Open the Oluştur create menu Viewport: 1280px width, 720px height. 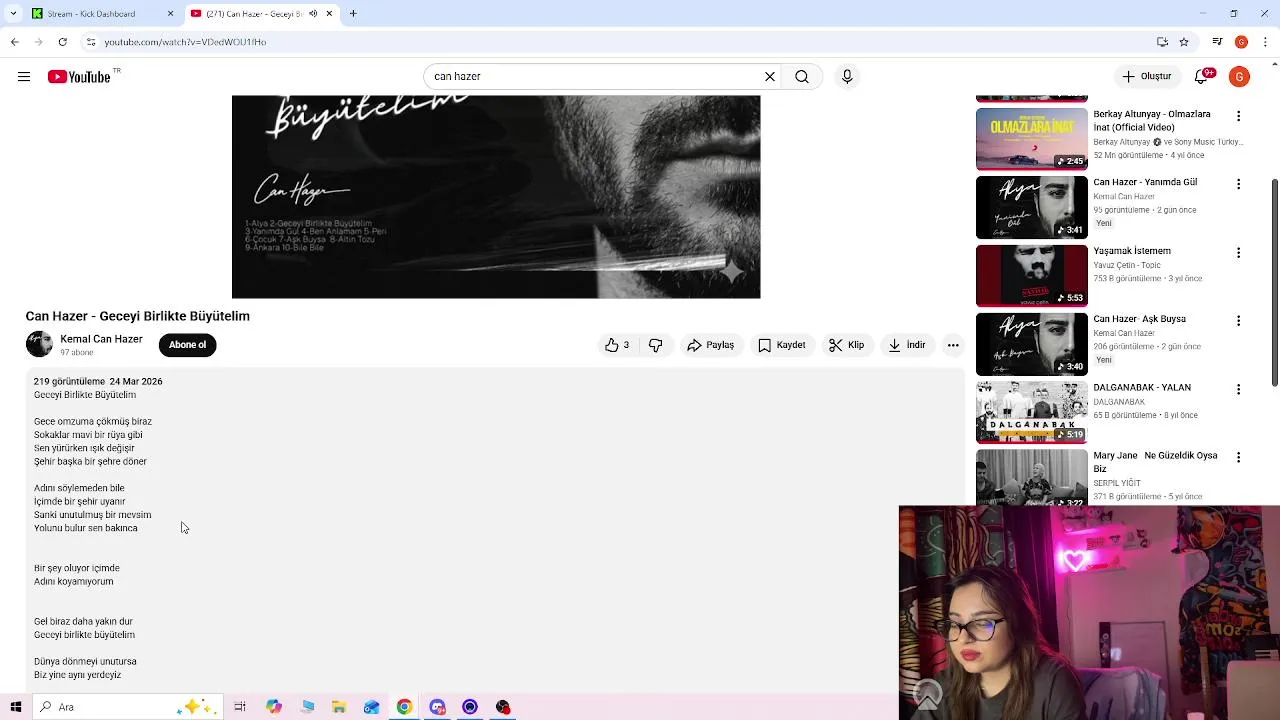(x=1147, y=76)
